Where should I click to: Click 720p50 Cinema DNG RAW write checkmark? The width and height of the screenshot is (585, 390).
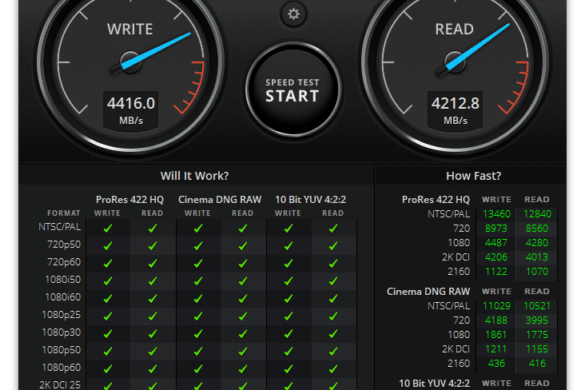[198, 246]
